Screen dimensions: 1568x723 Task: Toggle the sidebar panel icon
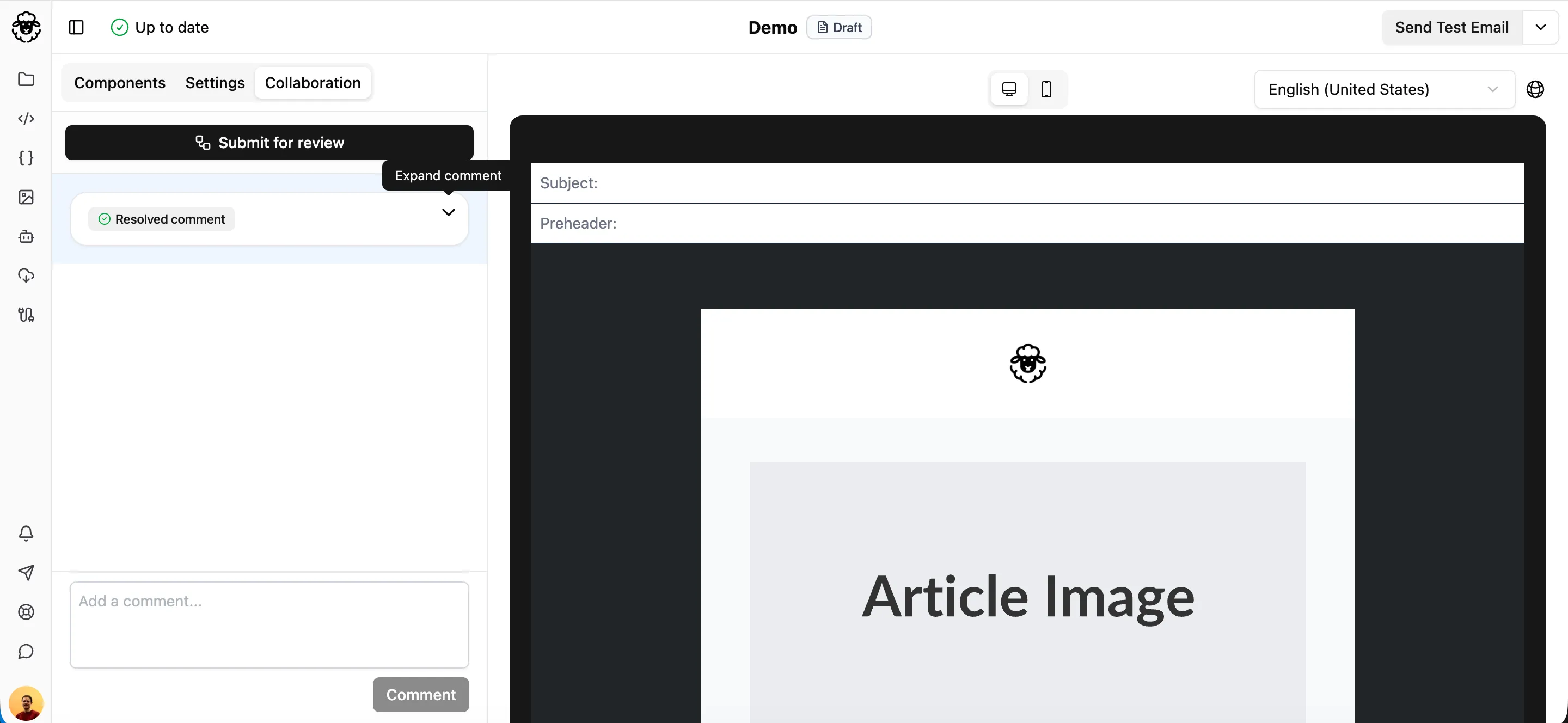coord(76,27)
